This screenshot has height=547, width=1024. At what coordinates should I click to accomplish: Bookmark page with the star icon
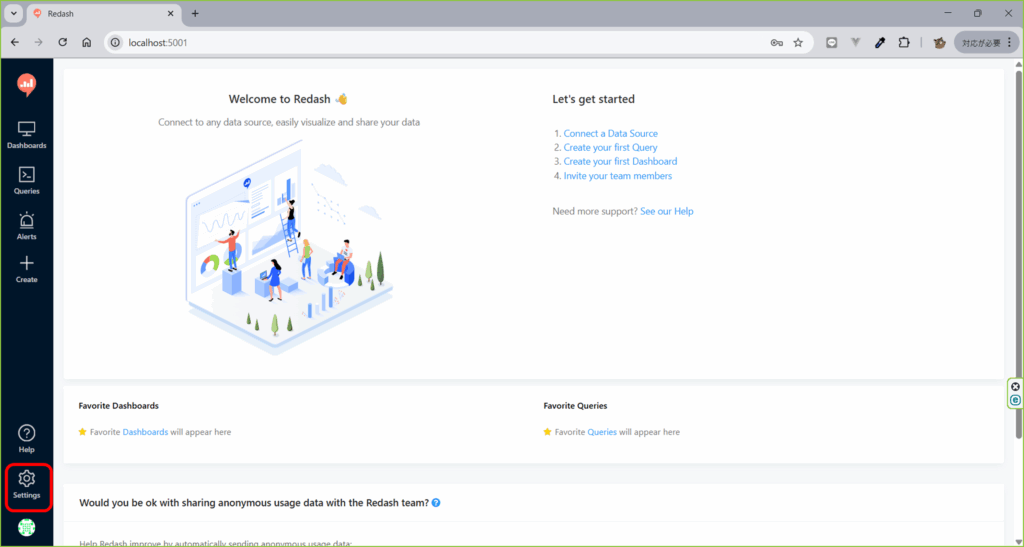click(x=798, y=43)
